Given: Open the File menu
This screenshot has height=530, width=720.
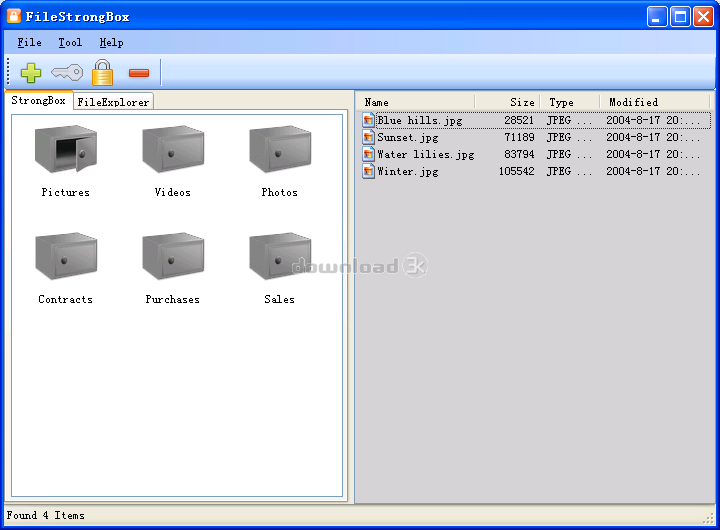Looking at the screenshot, I should click(x=29, y=43).
